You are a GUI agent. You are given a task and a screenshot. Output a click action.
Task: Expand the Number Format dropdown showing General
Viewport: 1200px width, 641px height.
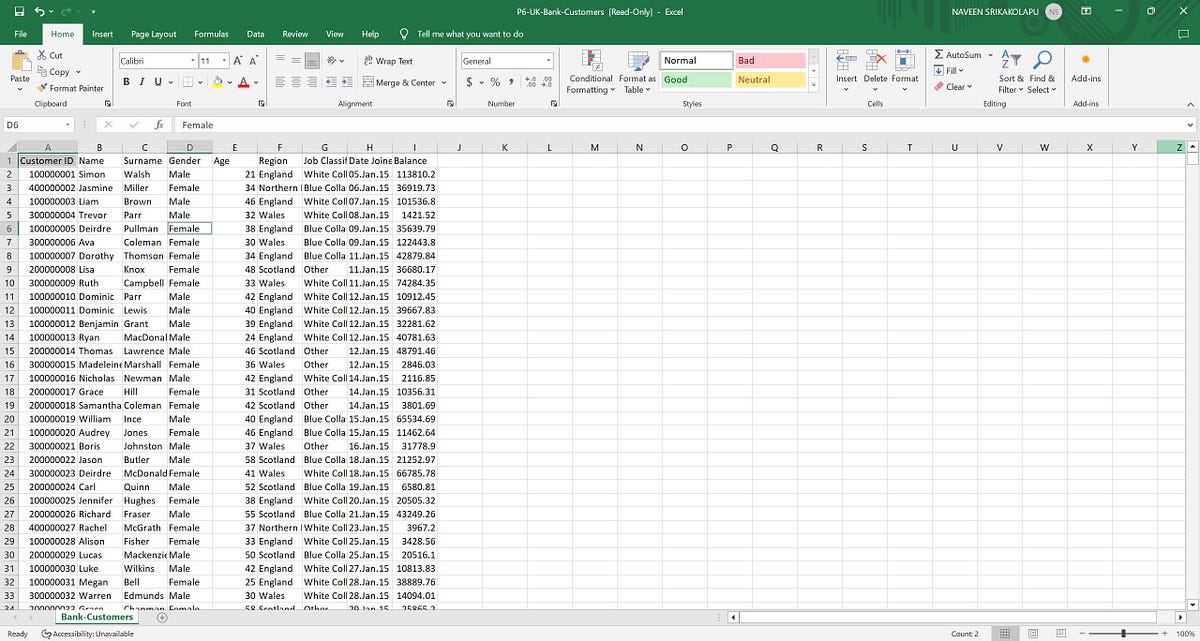pos(548,60)
